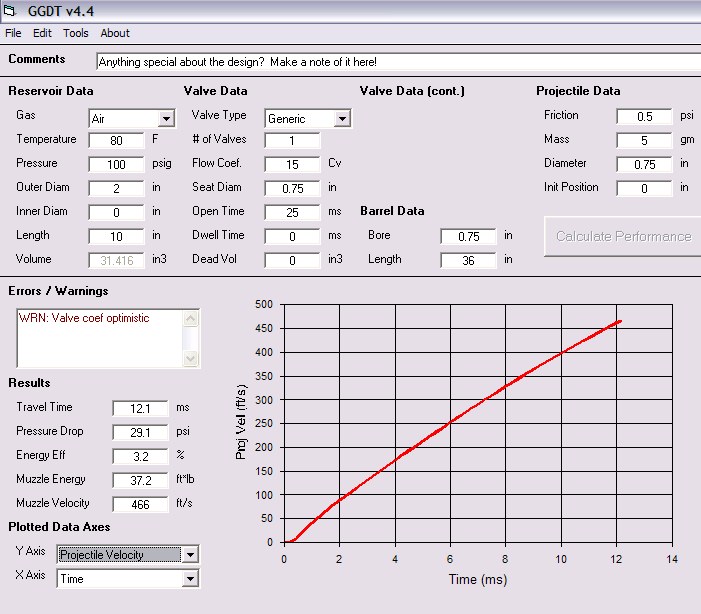Click the reservoir Pressure input field
The height and width of the screenshot is (614, 701).
tap(116, 165)
